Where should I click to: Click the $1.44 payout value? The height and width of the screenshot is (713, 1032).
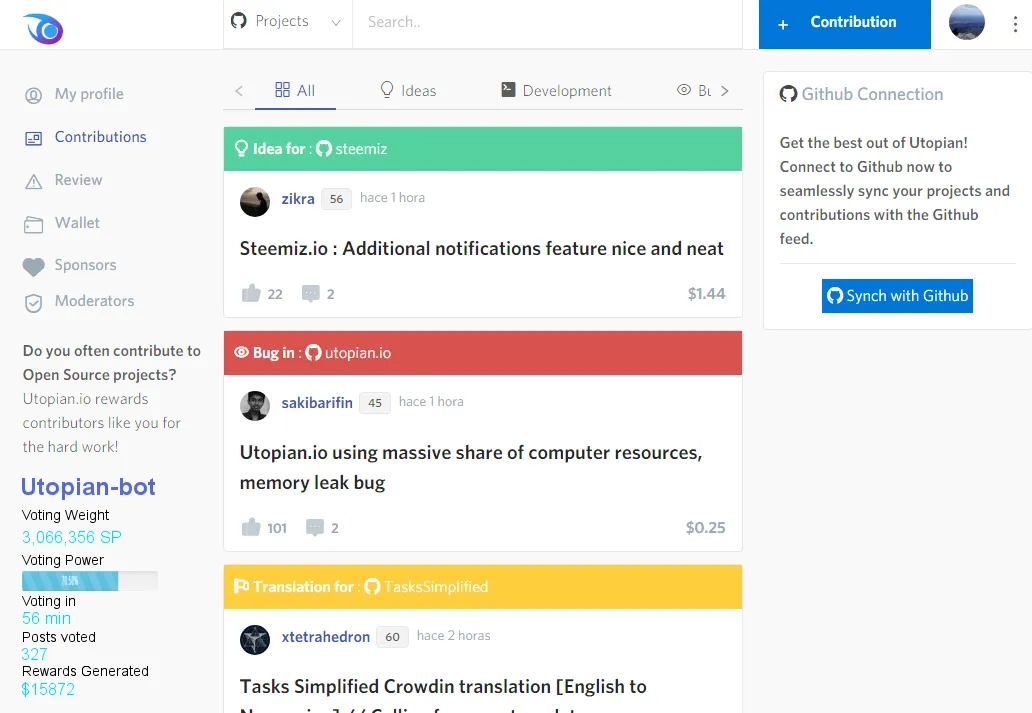tap(706, 294)
